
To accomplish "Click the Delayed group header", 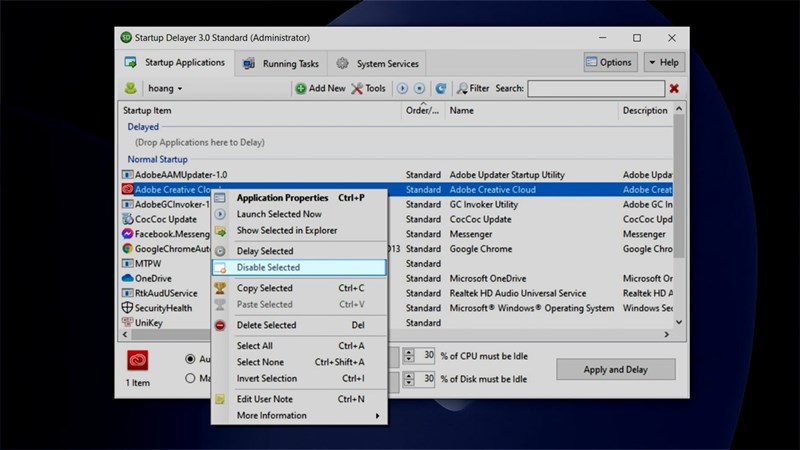I will (x=143, y=127).
